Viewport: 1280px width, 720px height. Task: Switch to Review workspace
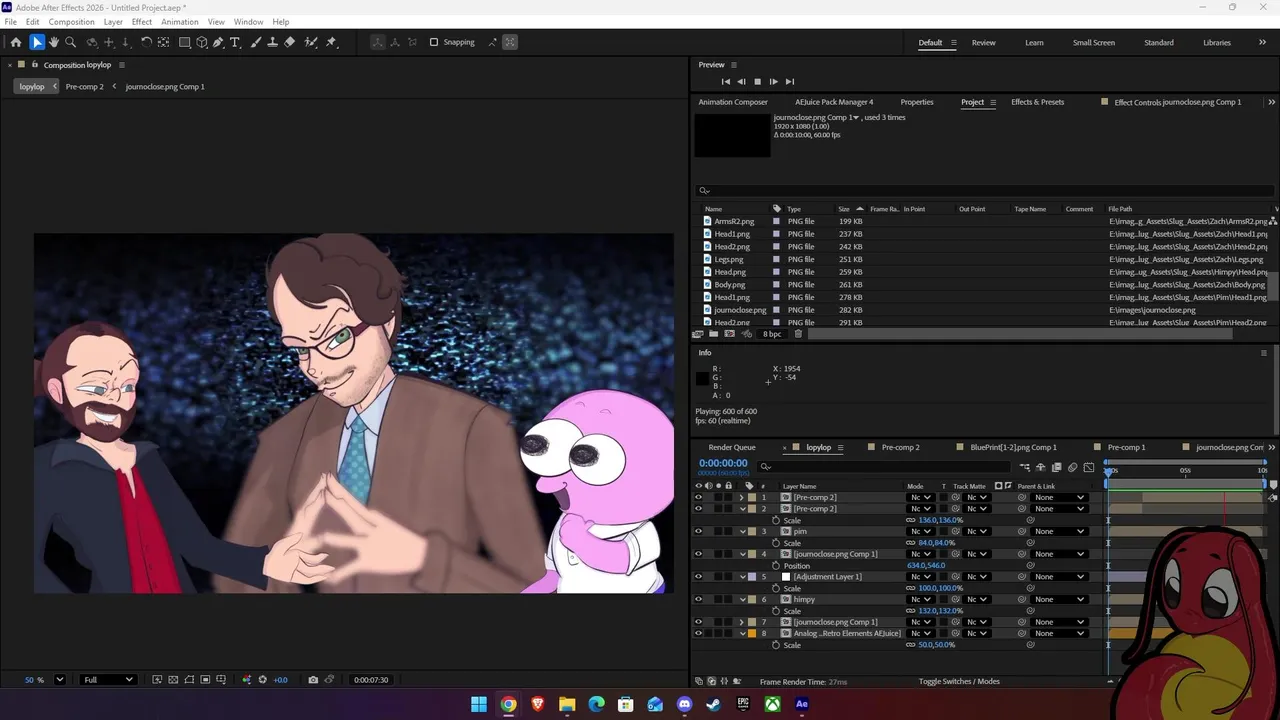pos(983,43)
